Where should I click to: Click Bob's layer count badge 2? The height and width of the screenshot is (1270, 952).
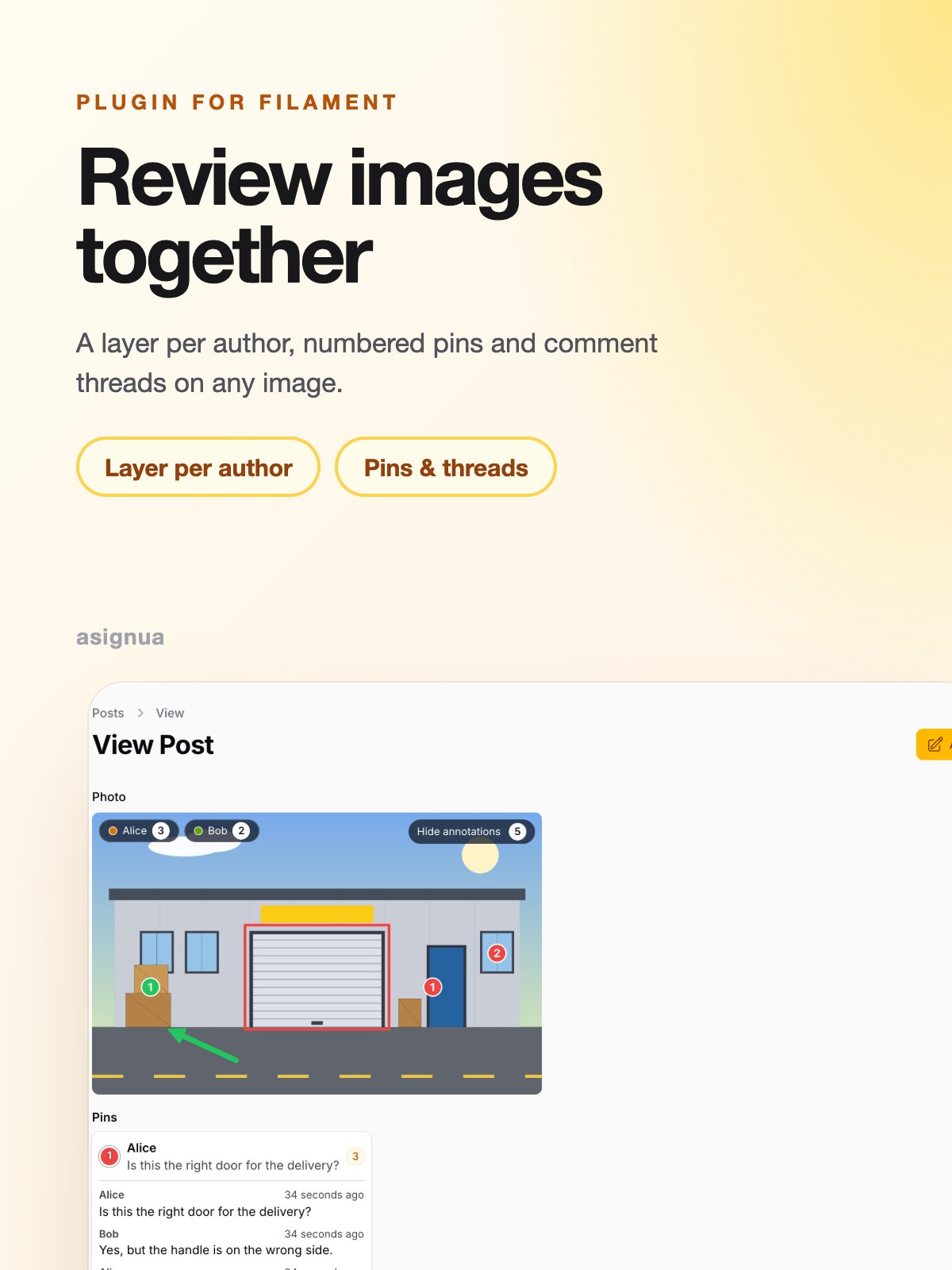(241, 831)
